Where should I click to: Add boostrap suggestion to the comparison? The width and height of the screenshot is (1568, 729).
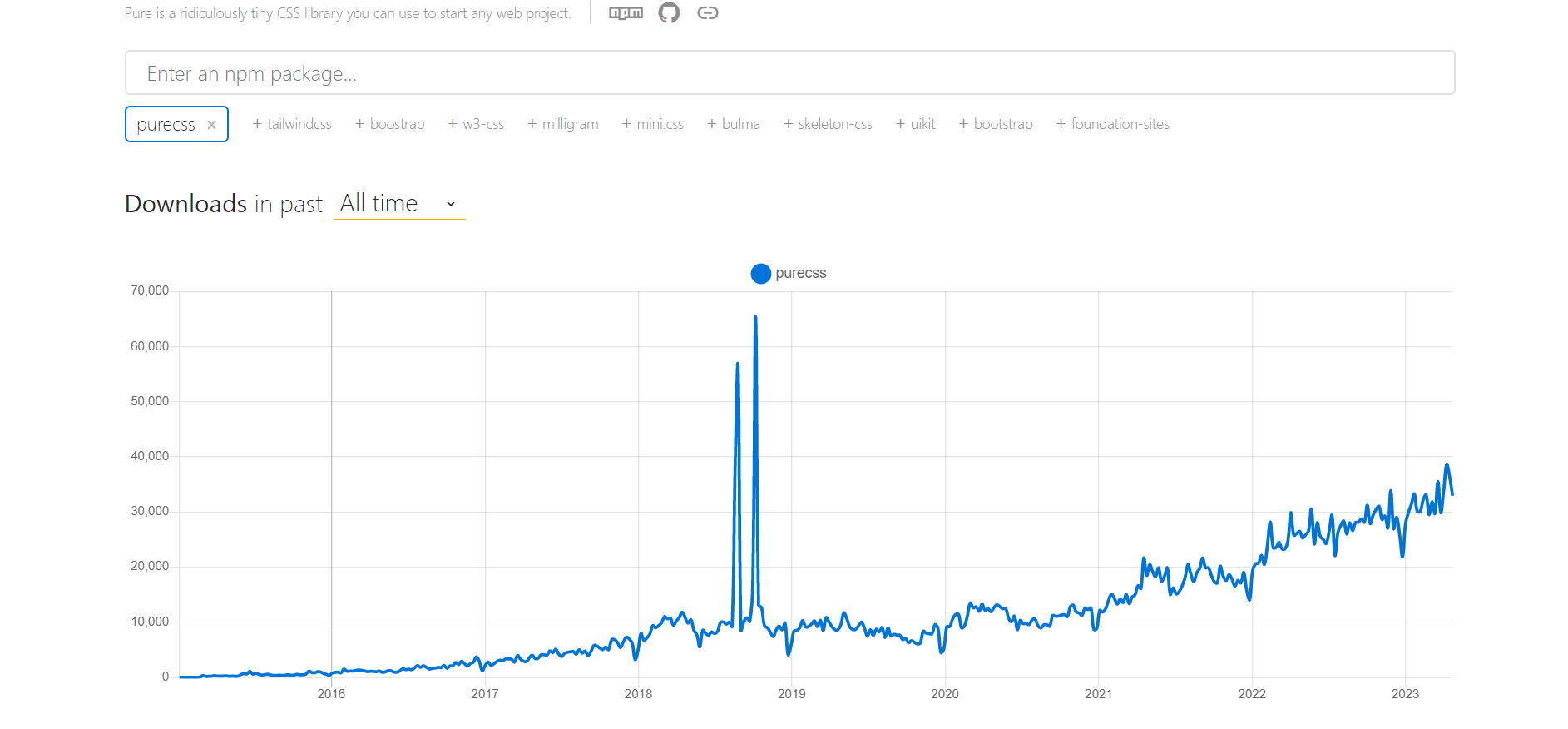[x=389, y=124]
